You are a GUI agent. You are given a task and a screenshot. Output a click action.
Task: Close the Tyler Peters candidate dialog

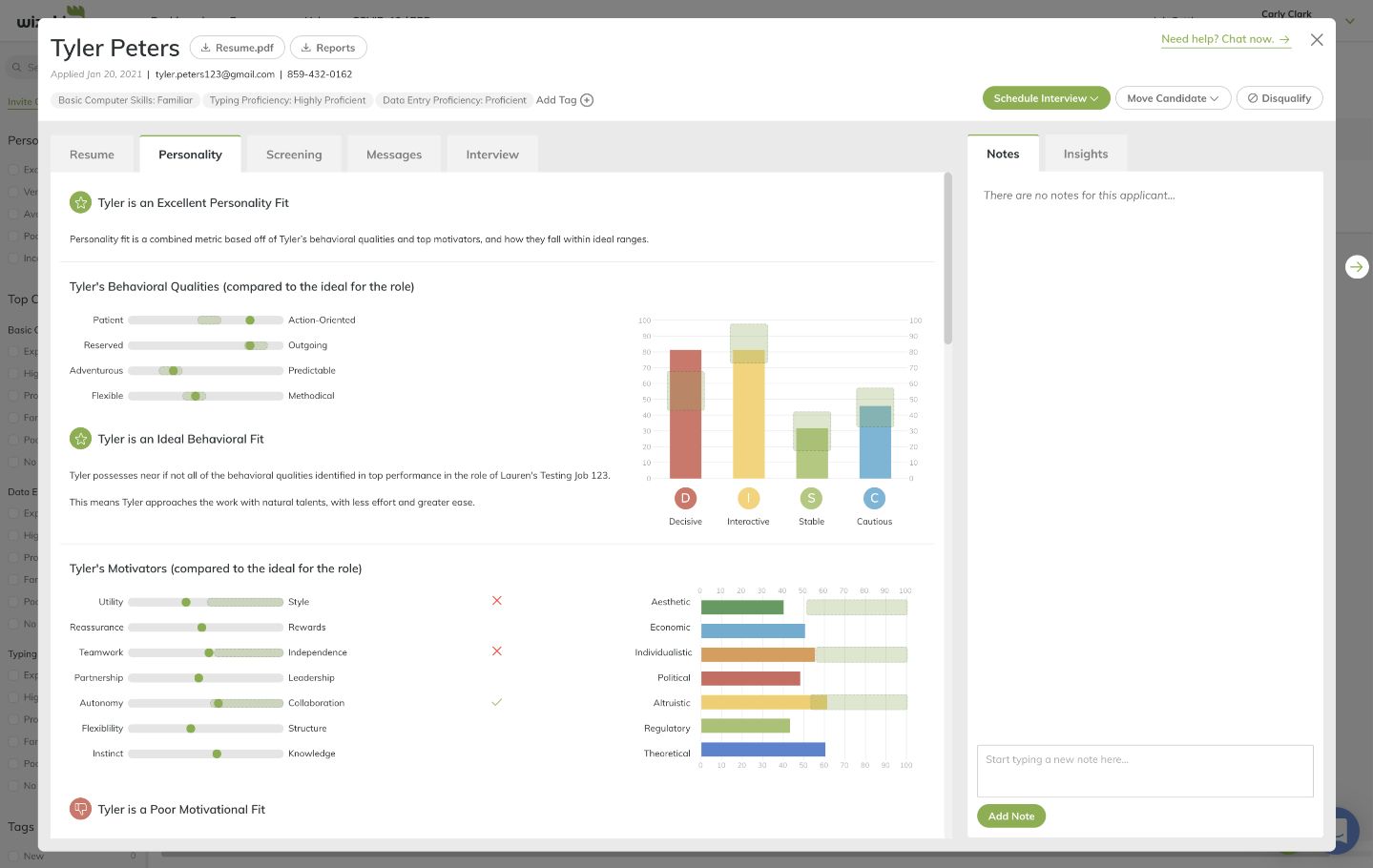coord(1316,40)
